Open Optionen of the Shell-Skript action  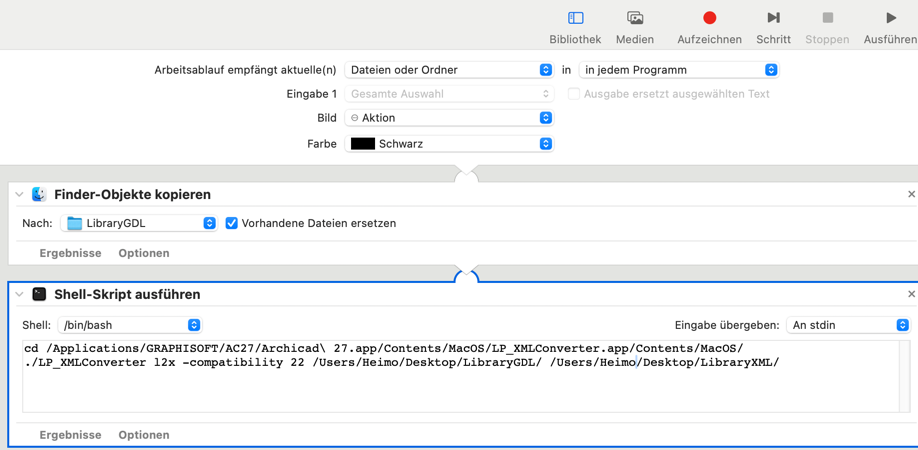click(x=144, y=435)
